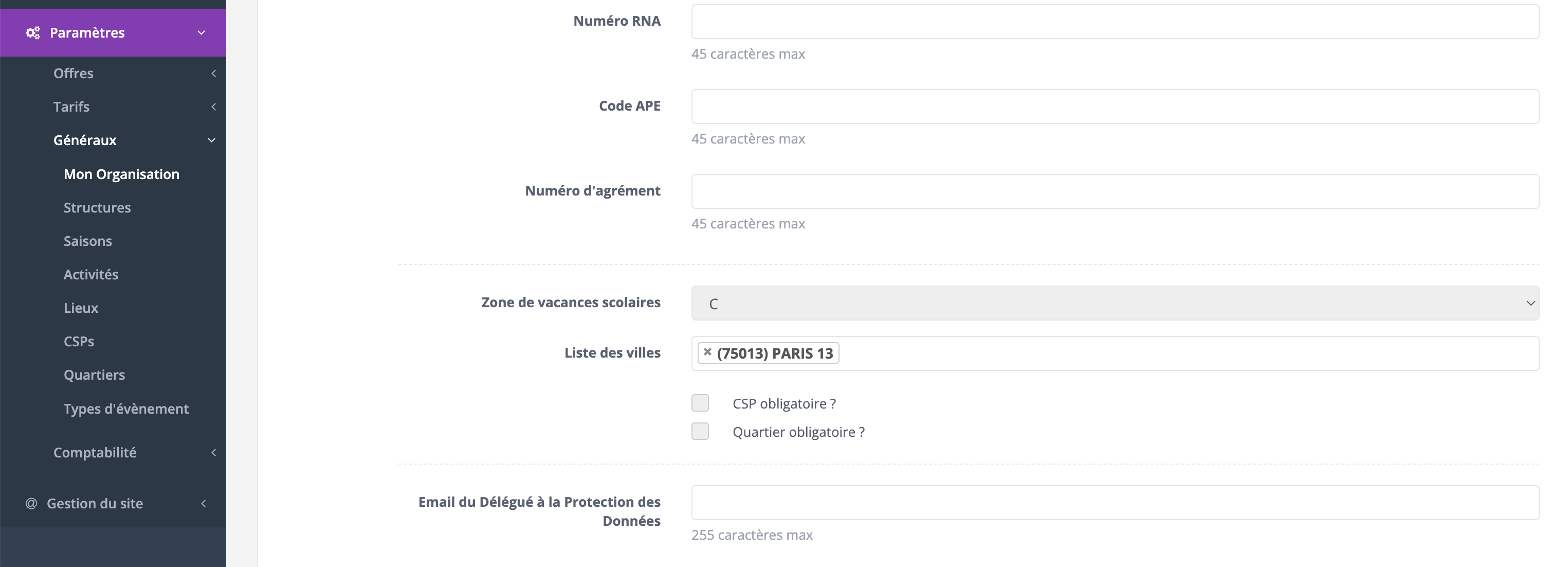Screen dimensions: 1568x567
Task: Collapse the Généraux submenu chevron
Action: 212,140
